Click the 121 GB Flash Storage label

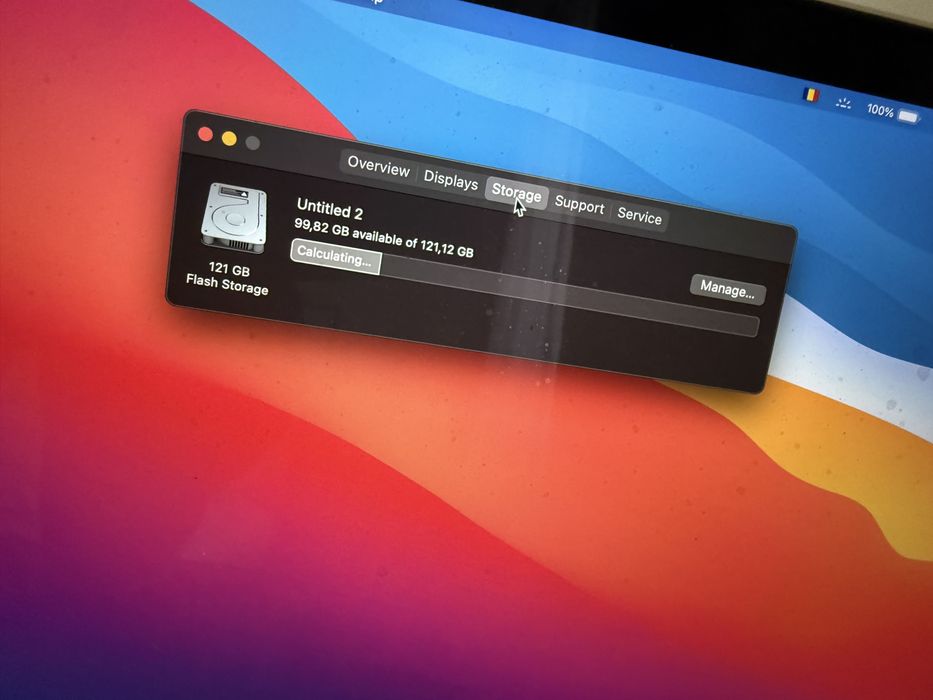pos(228,279)
